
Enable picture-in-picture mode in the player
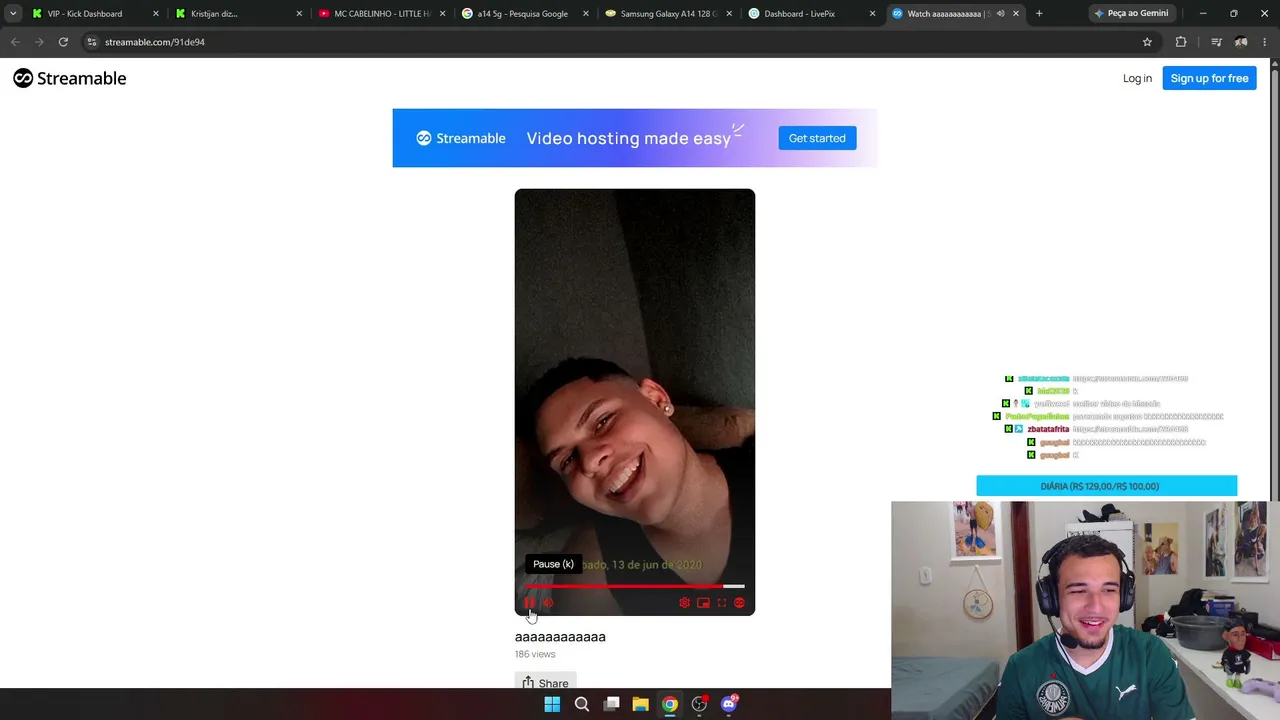pyautogui.click(x=703, y=603)
